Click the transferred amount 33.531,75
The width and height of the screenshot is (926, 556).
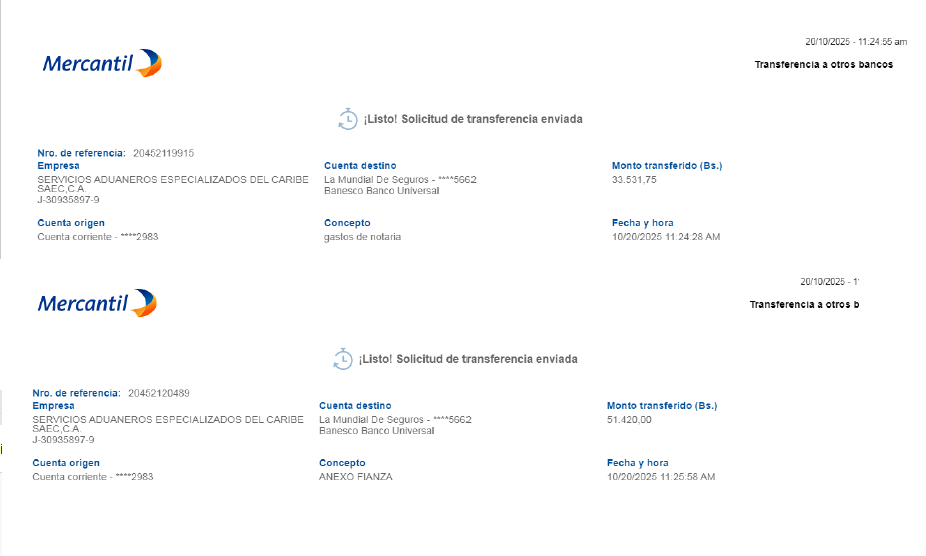click(634, 179)
